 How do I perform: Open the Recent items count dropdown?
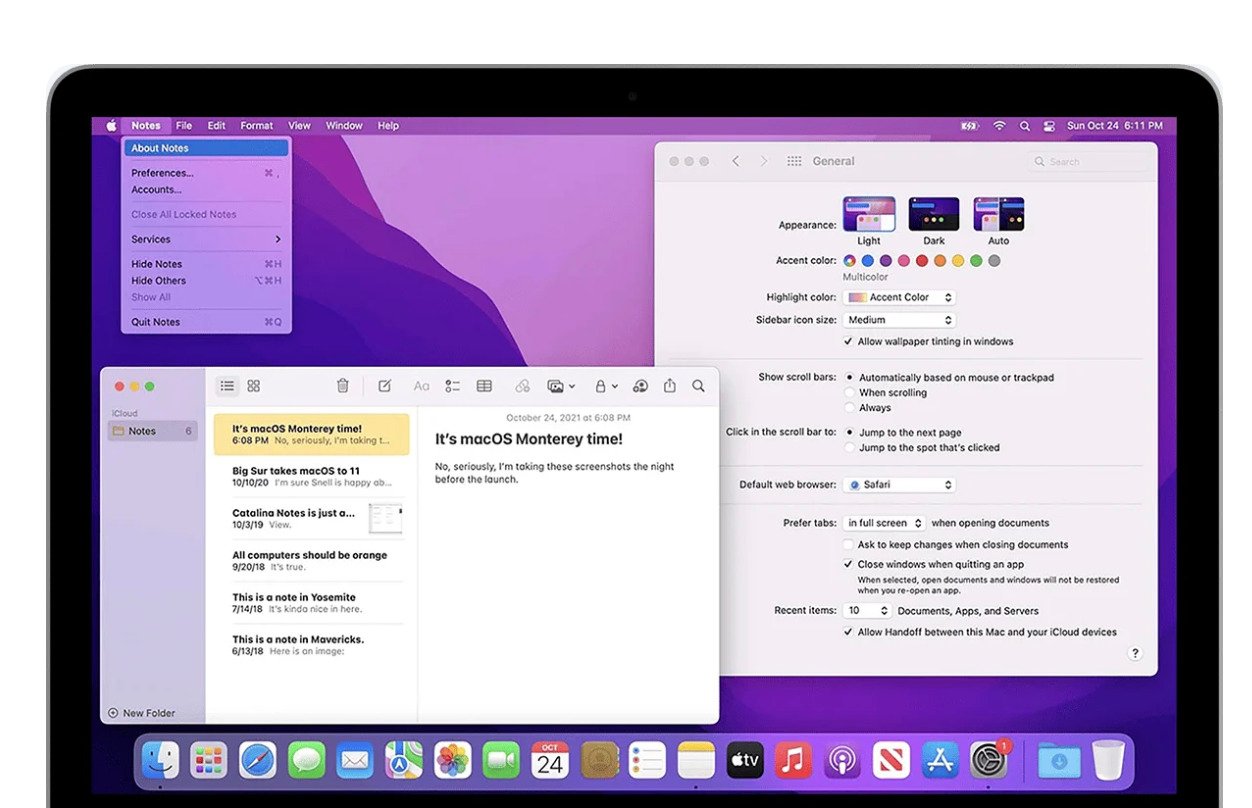[868, 611]
